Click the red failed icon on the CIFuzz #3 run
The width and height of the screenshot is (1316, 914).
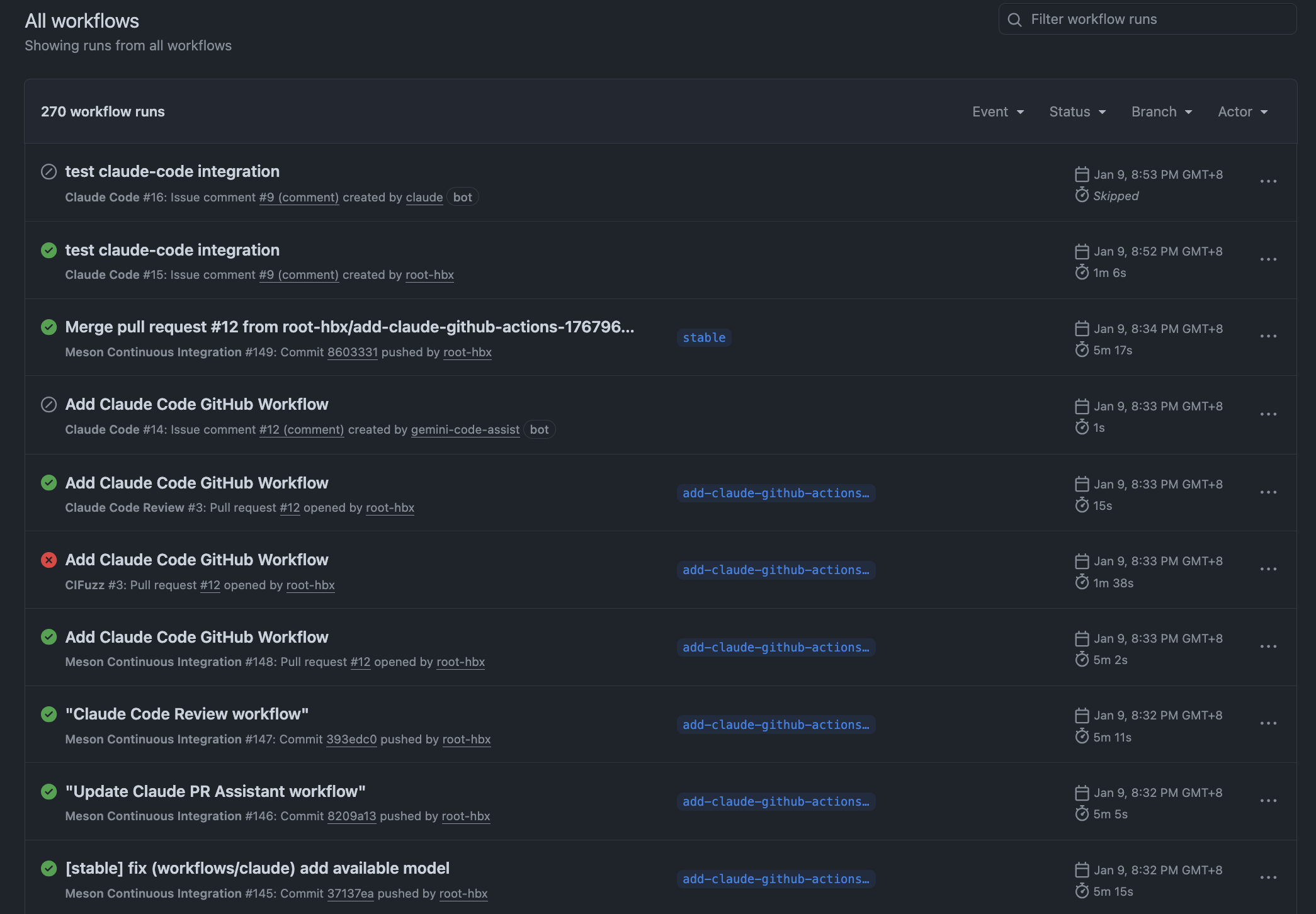(48, 560)
